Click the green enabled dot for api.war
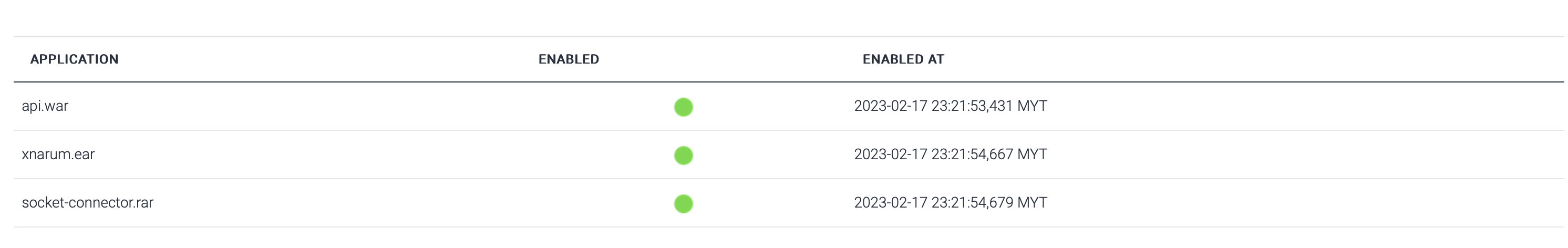1568x248 pixels. tap(683, 107)
